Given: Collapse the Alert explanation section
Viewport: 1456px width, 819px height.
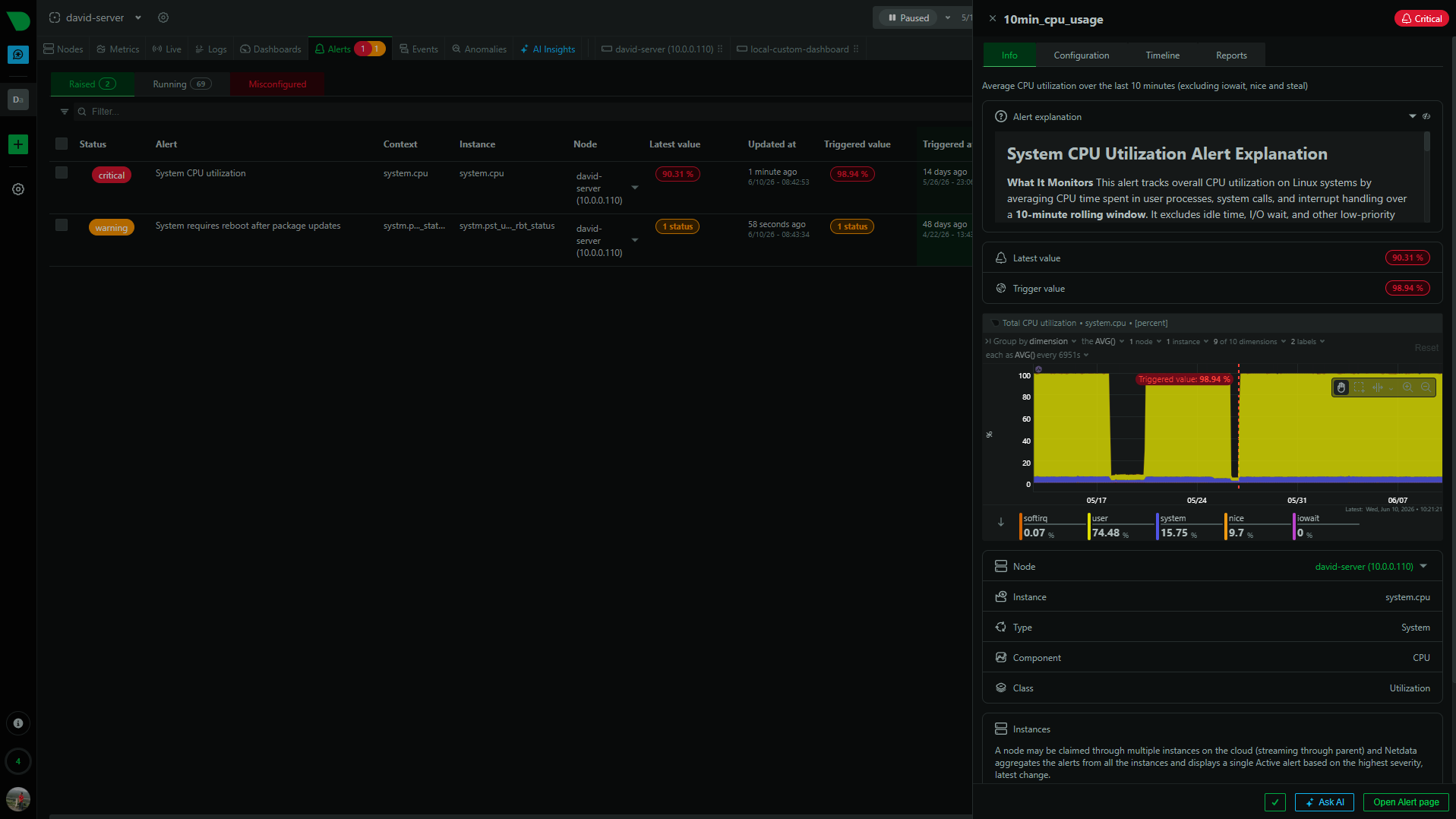Looking at the screenshot, I should coord(1413,116).
